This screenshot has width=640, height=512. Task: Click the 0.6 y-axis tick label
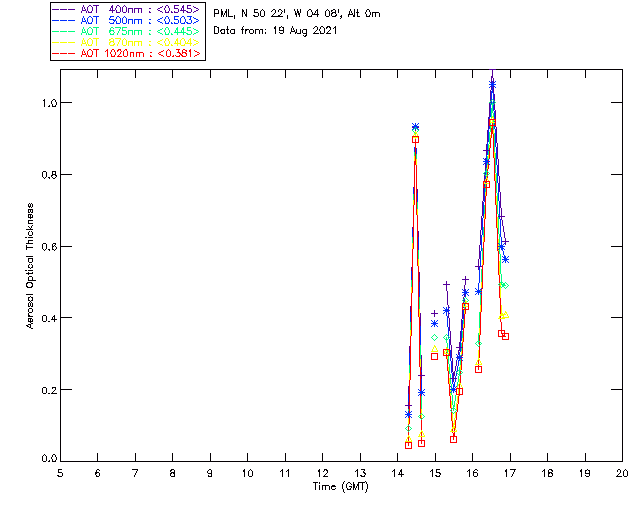pyautogui.click(x=49, y=247)
